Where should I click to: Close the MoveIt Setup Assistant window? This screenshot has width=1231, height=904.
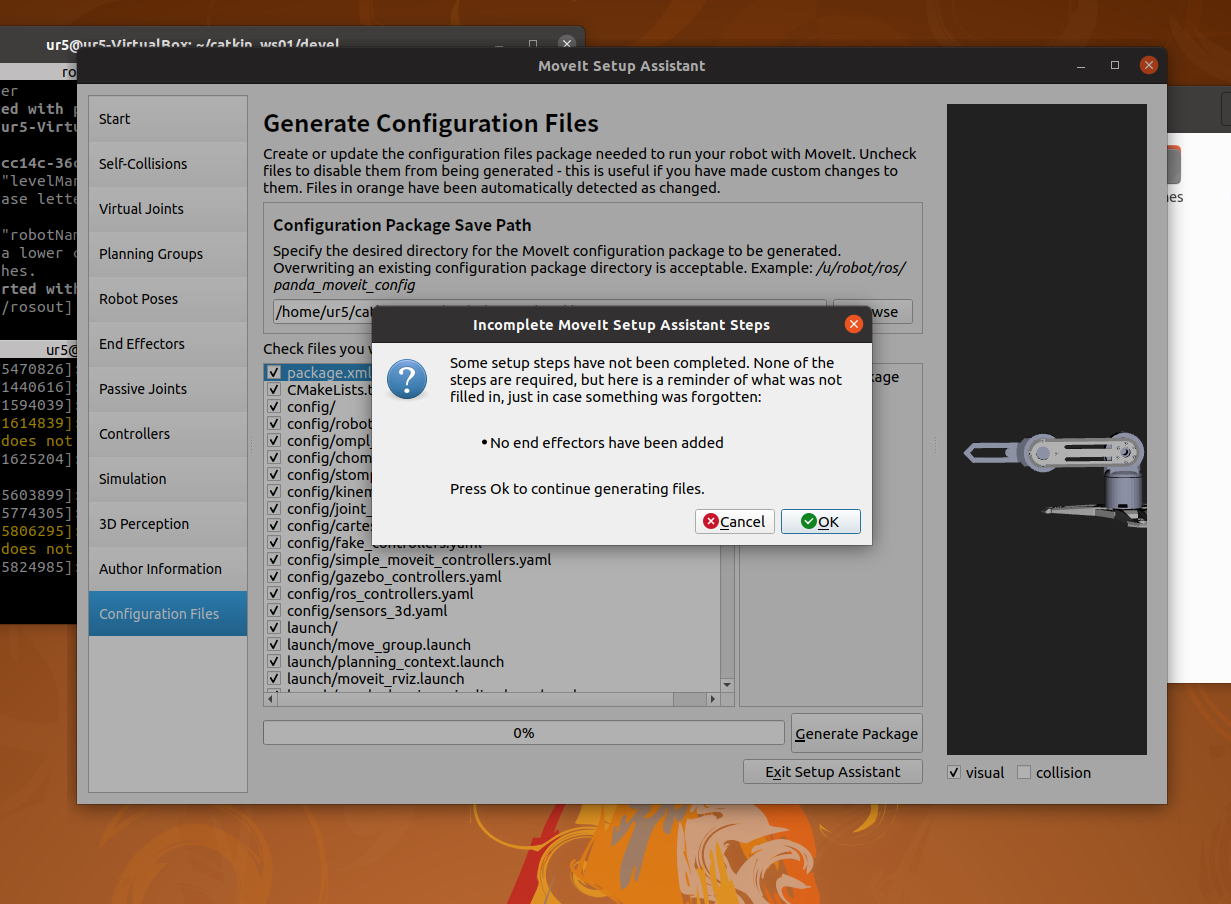[x=1149, y=66]
